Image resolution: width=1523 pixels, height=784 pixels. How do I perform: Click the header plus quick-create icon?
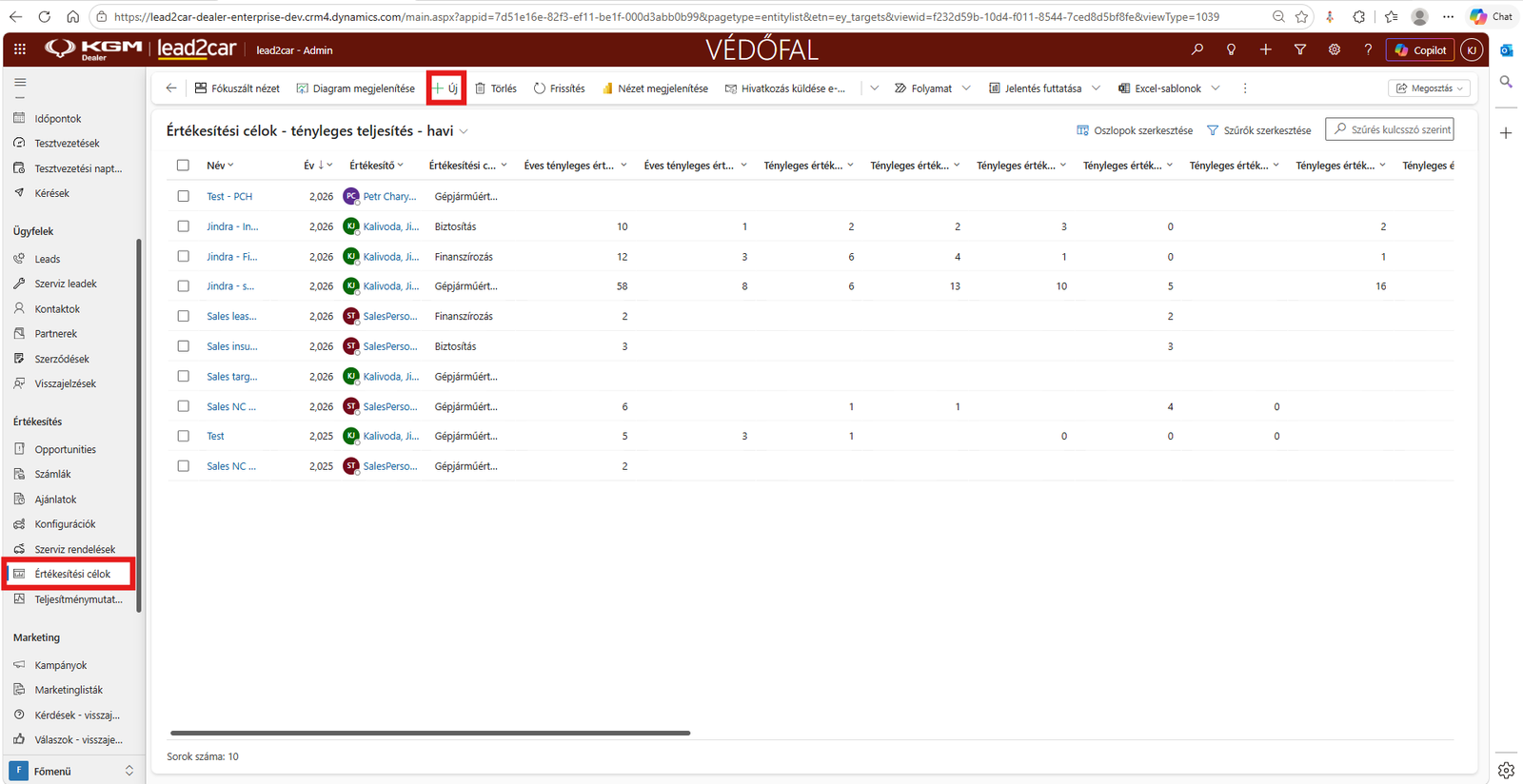tap(1266, 49)
